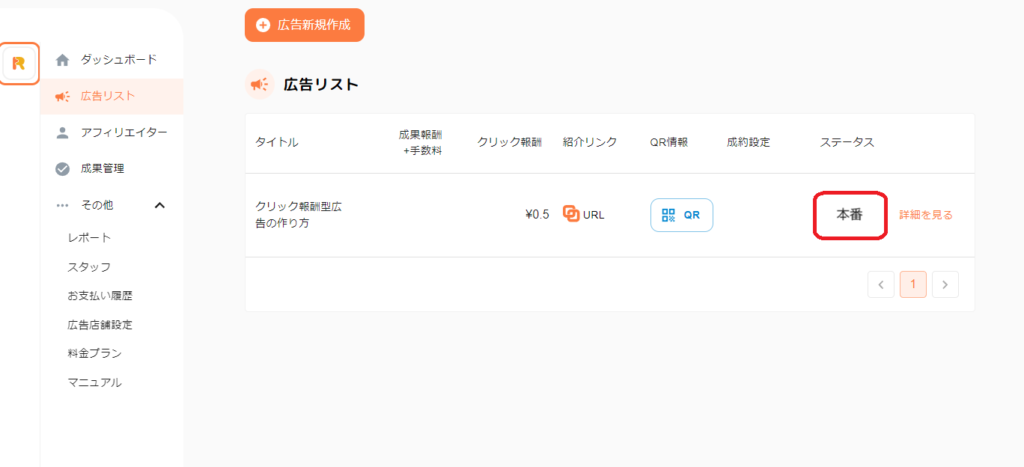Viewport: 1024px width, 467px height.
Task: Open レポート in sidebar
Action: pyautogui.click(x=89, y=238)
